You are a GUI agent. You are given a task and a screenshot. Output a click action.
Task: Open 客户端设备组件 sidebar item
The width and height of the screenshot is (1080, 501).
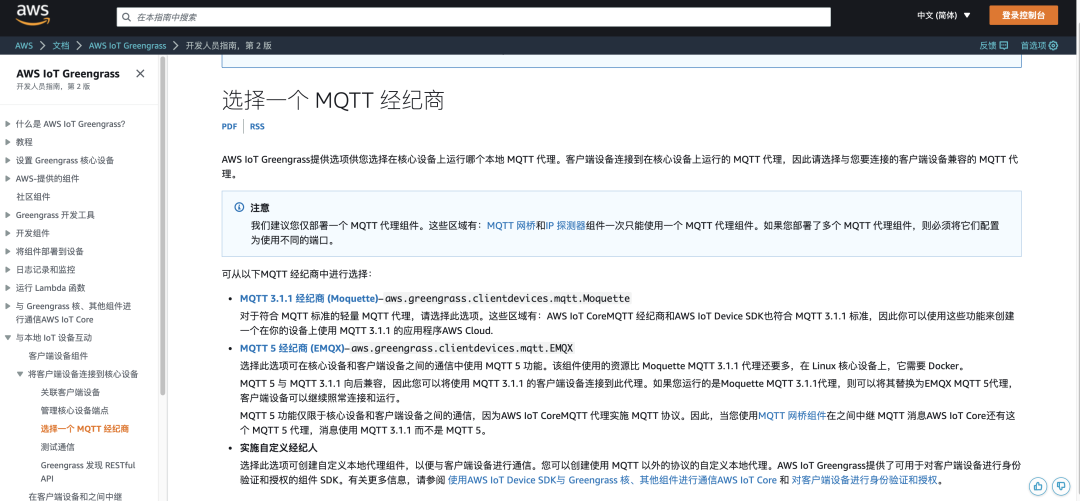59,356
